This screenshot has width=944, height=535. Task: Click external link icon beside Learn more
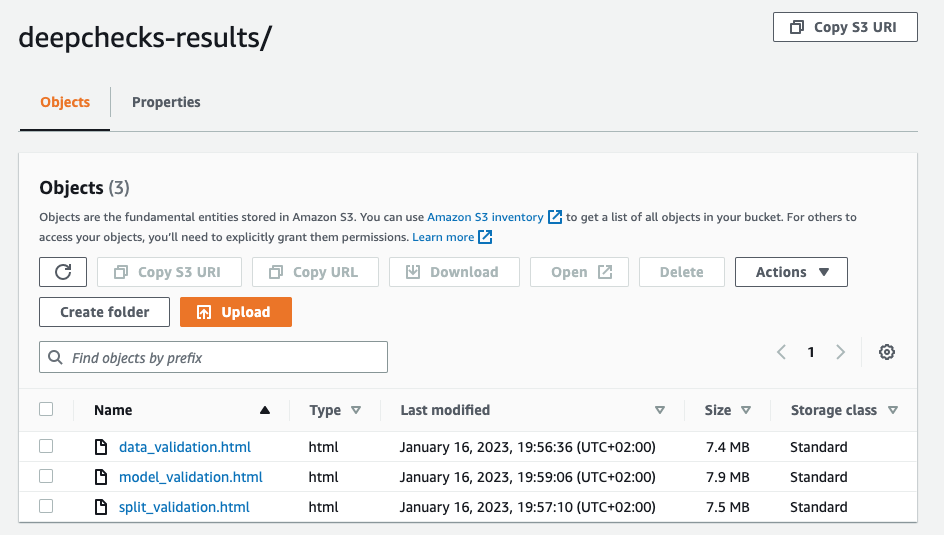click(x=485, y=237)
